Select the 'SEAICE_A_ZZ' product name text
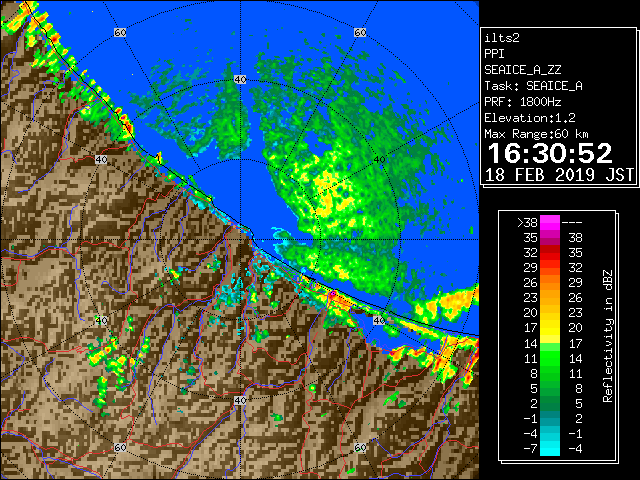The height and width of the screenshot is (480, 640). coord(523,70)
